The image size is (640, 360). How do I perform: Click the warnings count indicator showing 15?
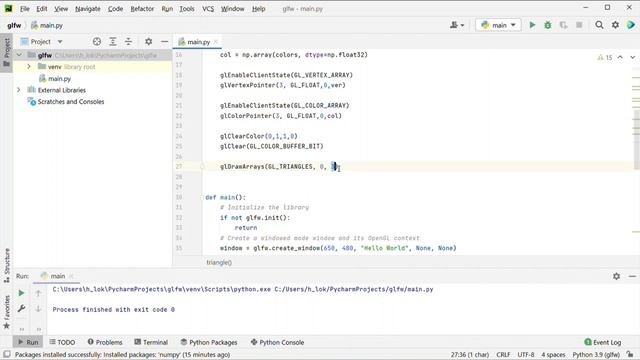coord(605,58)
